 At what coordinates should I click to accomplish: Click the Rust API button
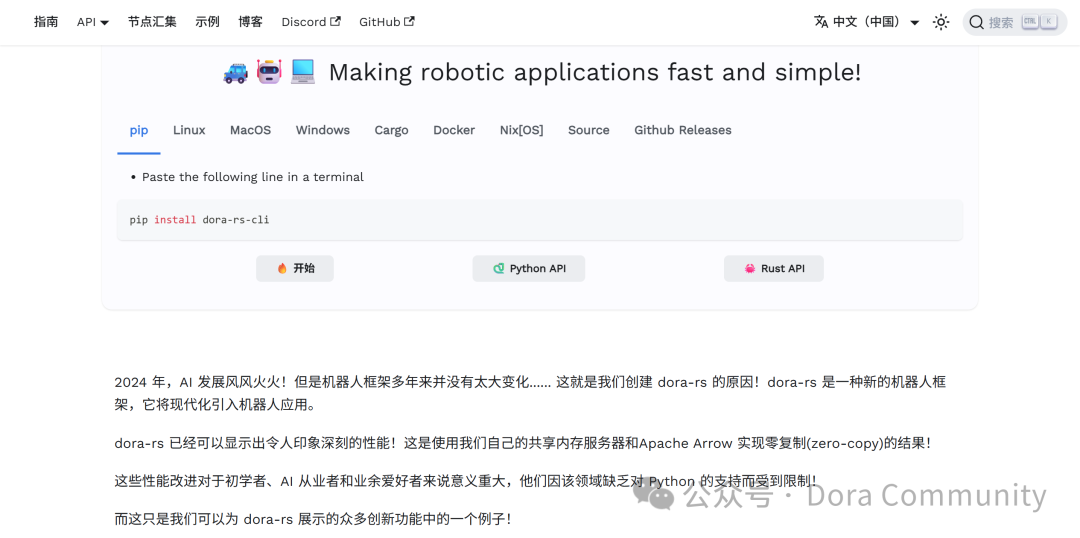(773, 269)
